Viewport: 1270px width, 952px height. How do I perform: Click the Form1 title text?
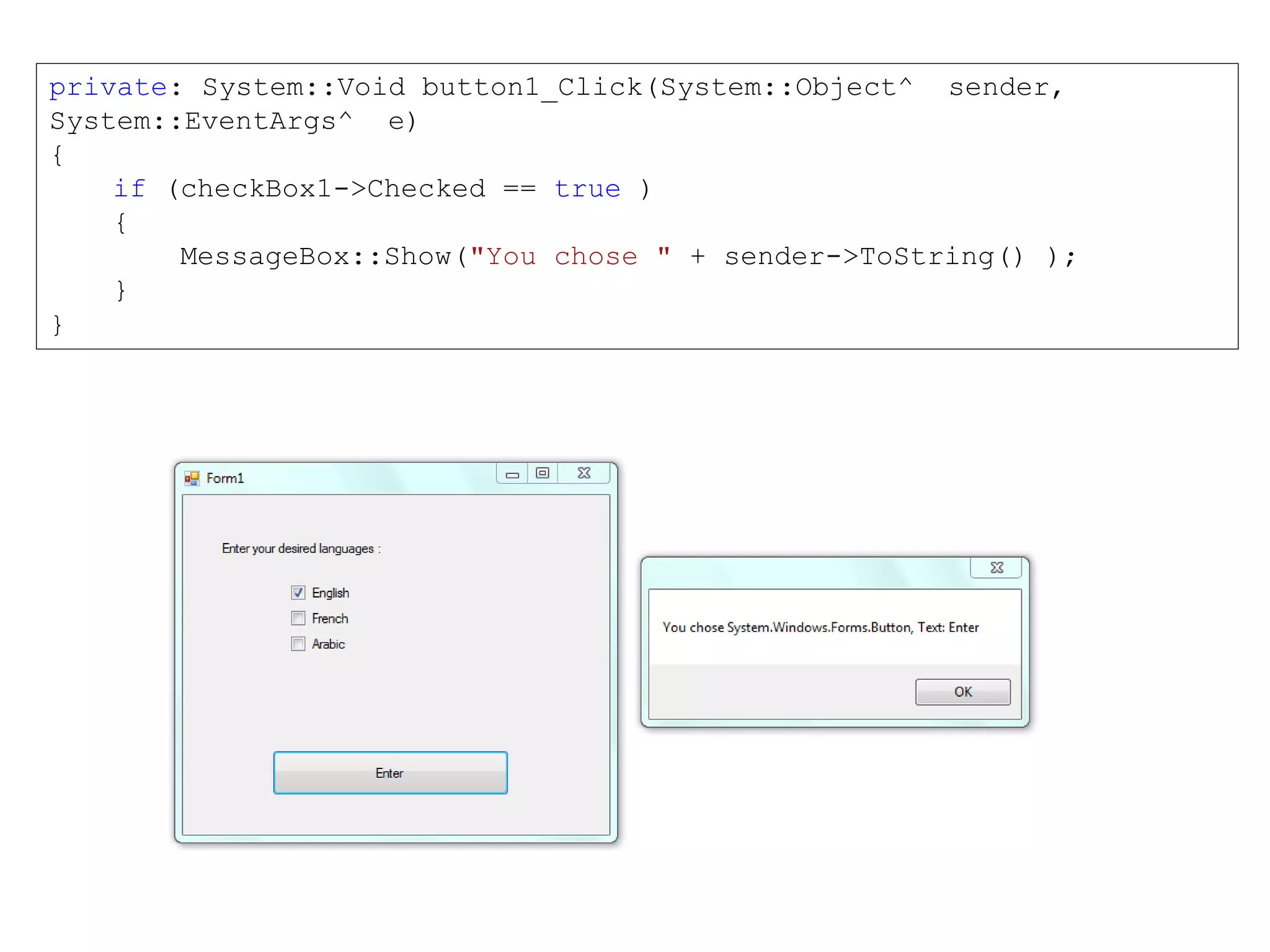point(225,478)
